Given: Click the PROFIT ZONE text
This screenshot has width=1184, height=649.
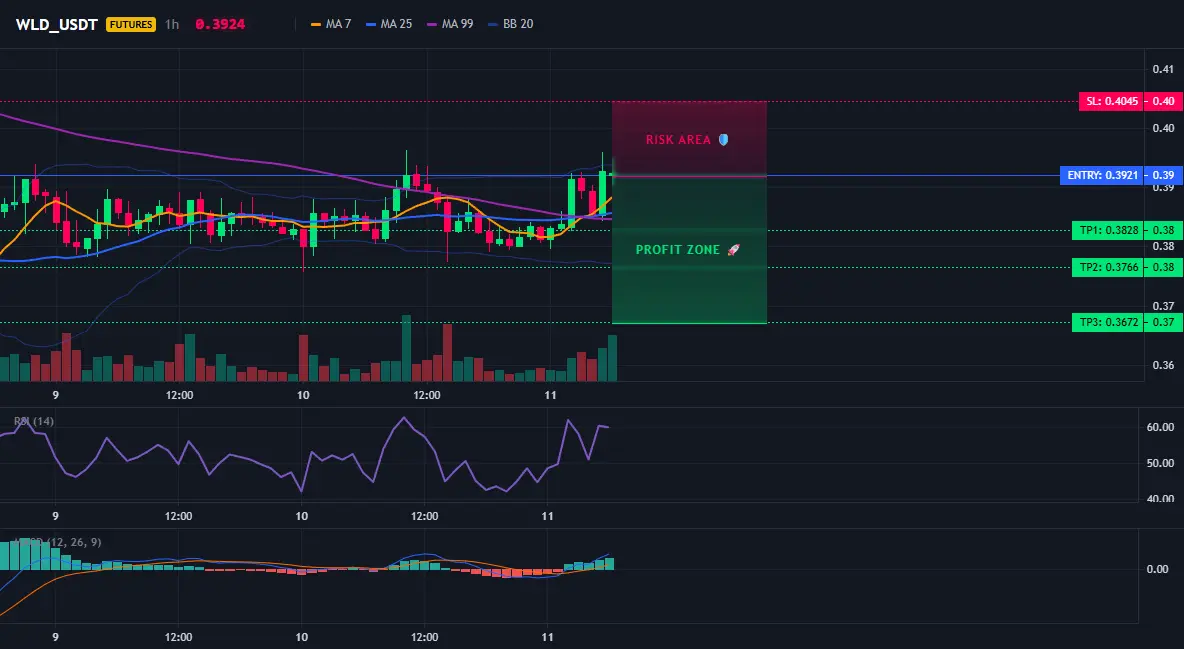Looking at the screenshot, I should point(678,249).
